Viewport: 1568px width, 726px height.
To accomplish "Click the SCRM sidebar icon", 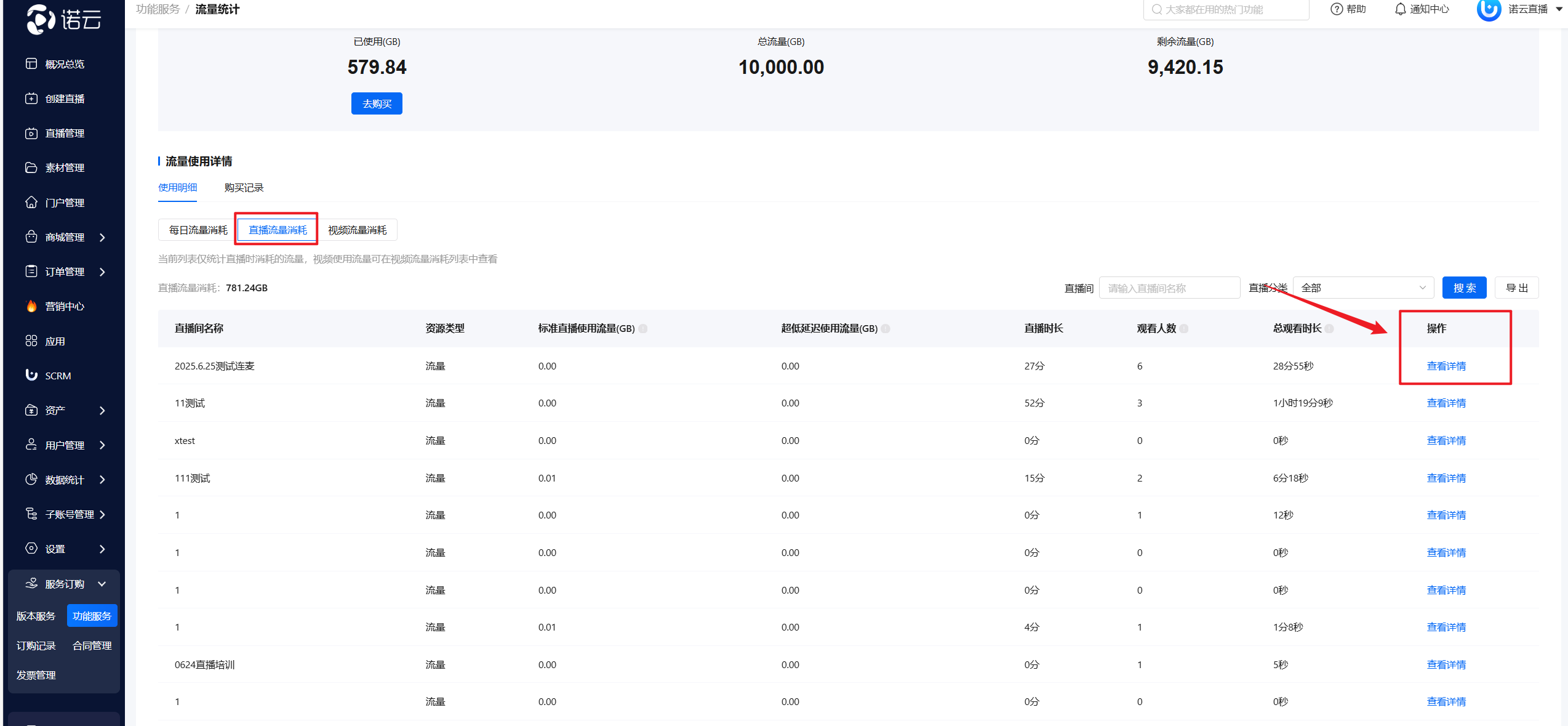I will [31, 375].
